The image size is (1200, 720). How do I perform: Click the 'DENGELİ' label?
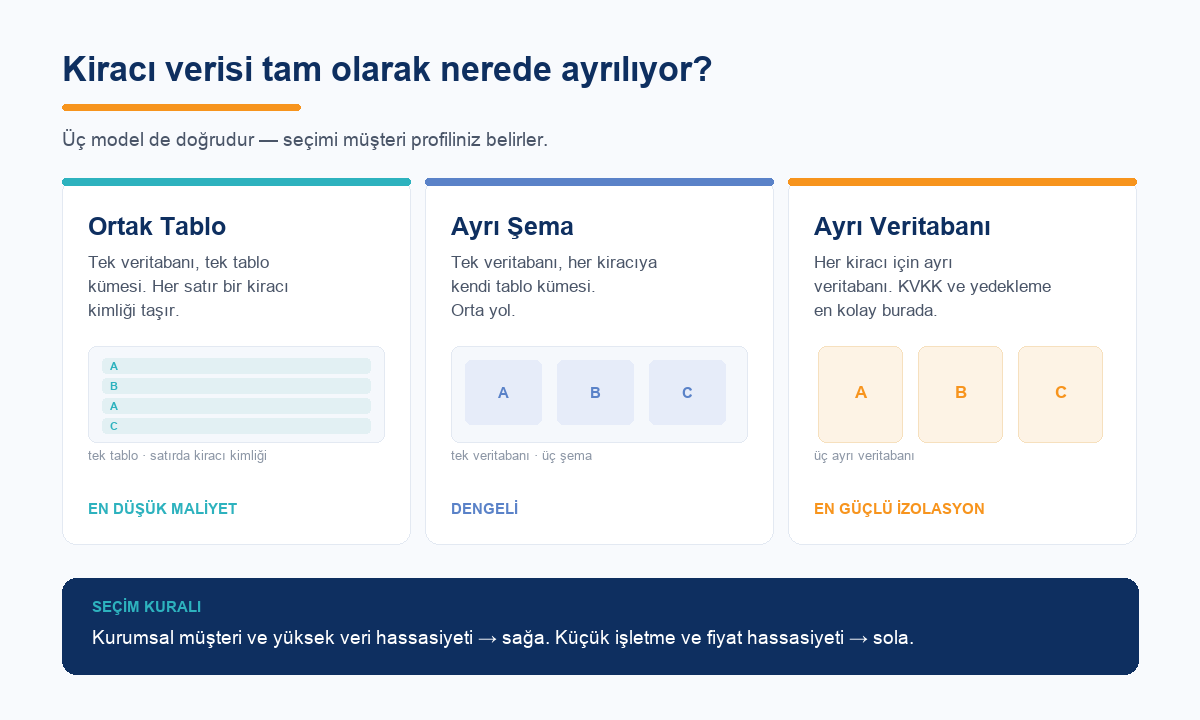click(x=484, y=509)
